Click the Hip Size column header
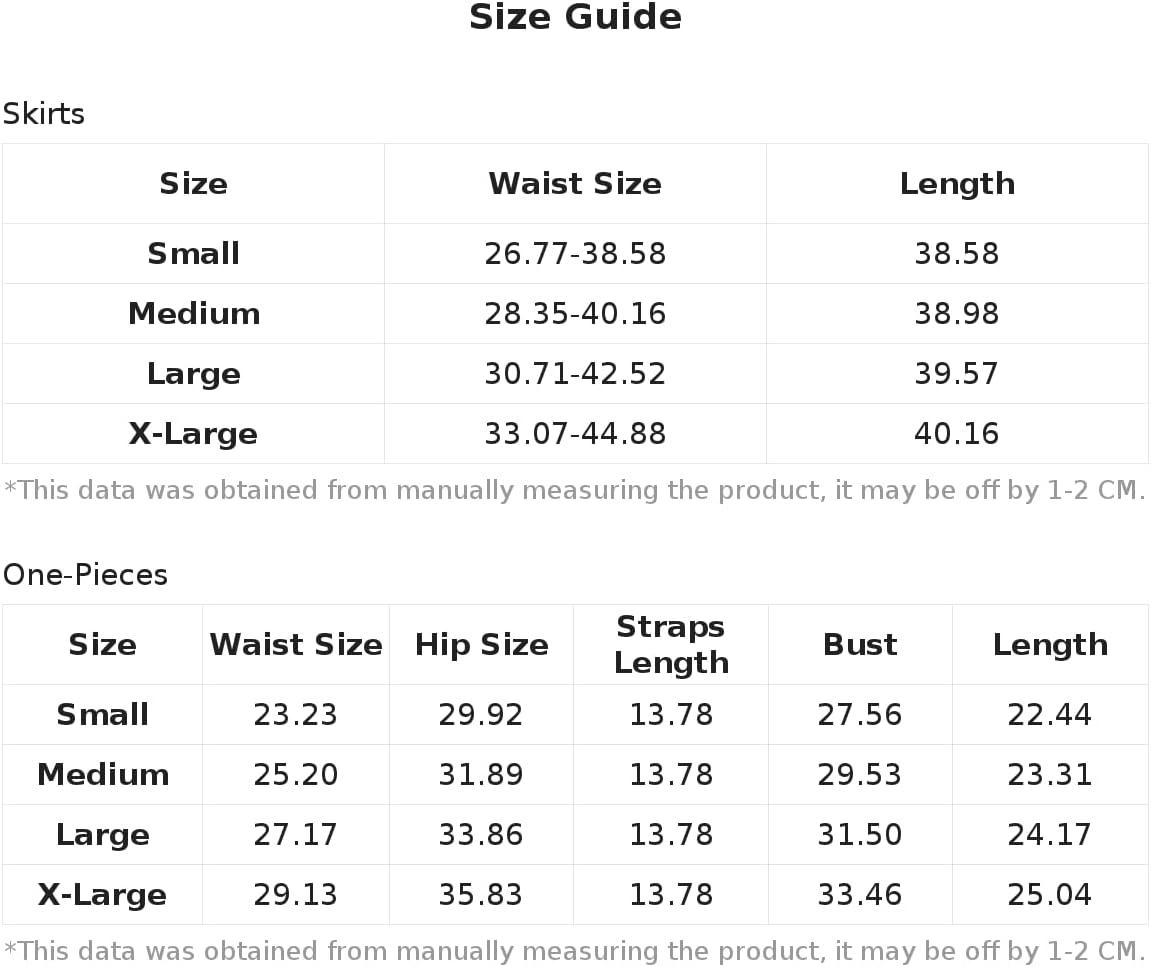1151x967 pixels. (x=481, y=645)
